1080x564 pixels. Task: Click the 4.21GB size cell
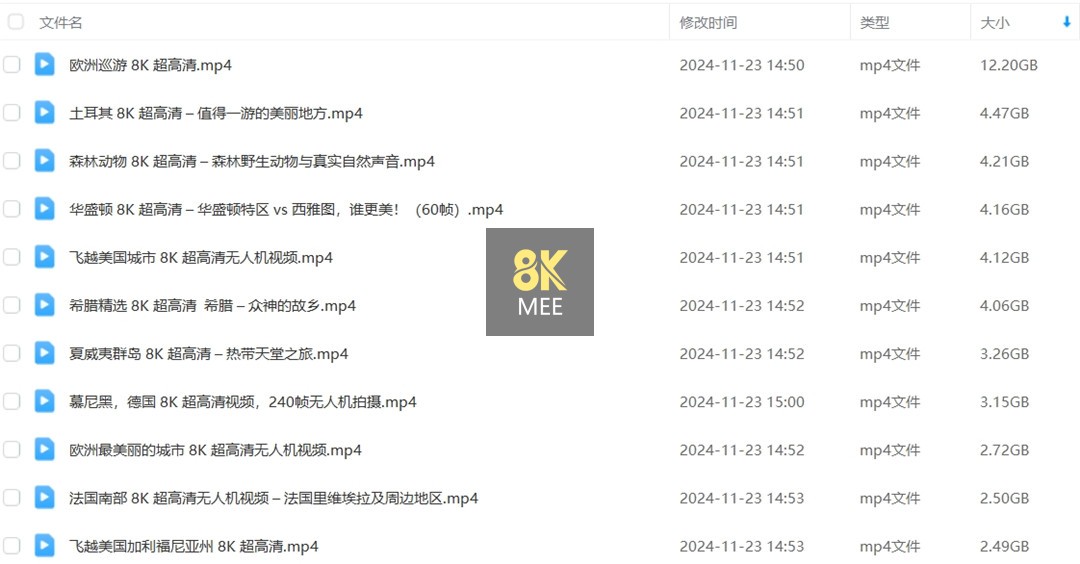click(x=1004, y=161)
